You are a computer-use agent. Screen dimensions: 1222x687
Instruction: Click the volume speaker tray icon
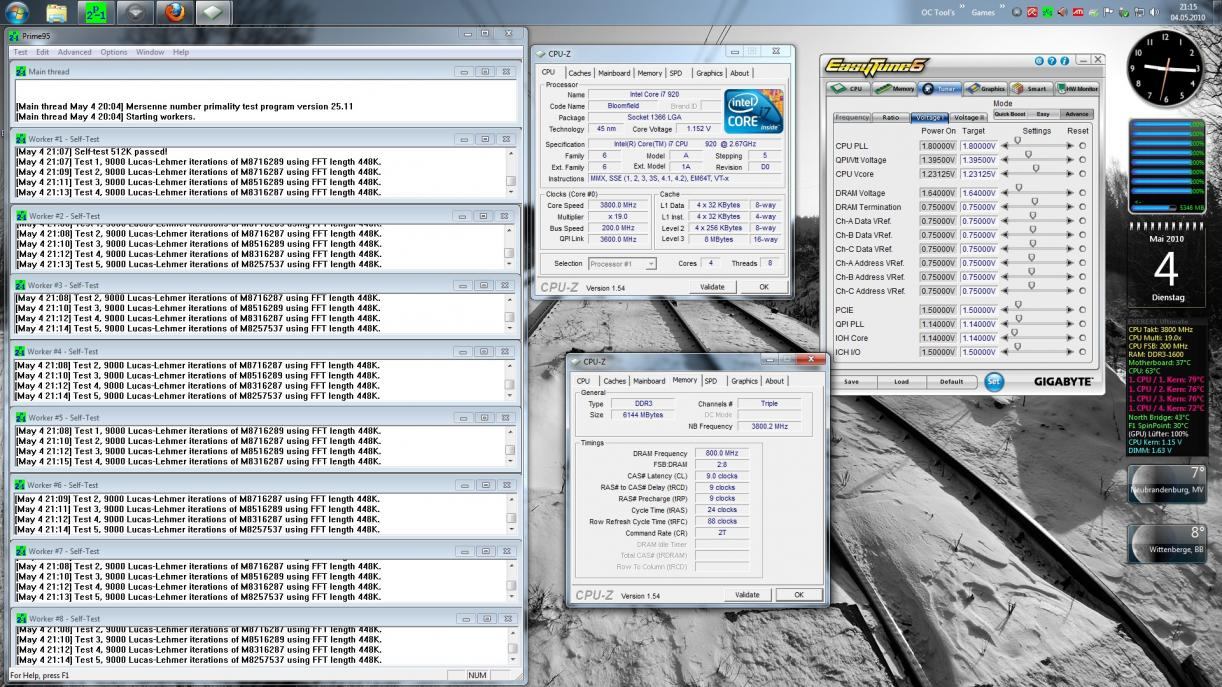click(1155, 12)
